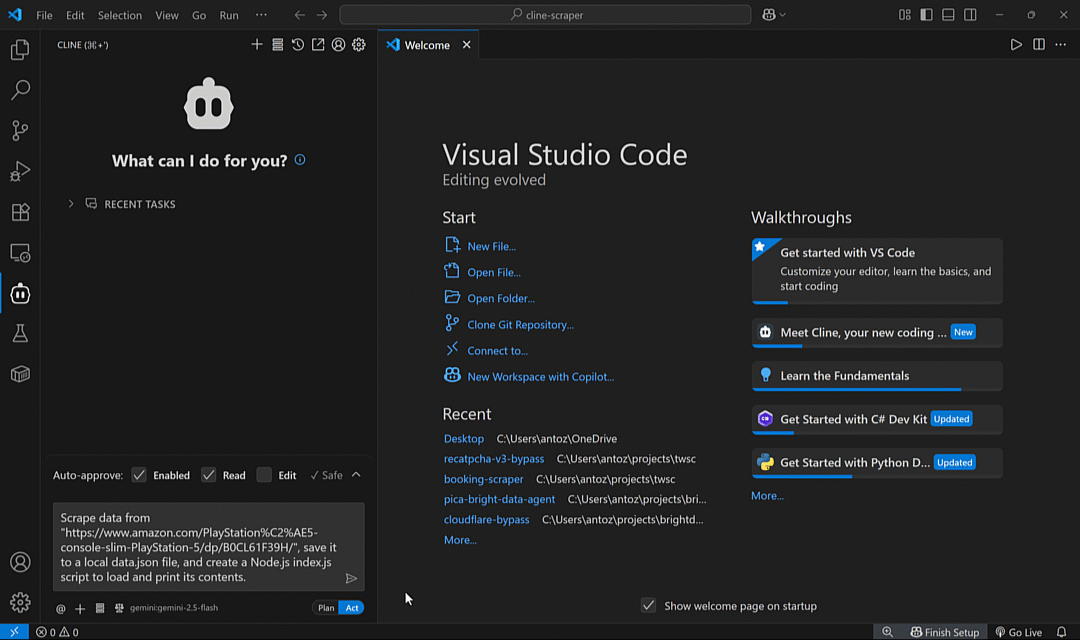This screenshot has width=1080, height=640.
Task: Switch Cline to Plan mode
Action: coord(326,608)
